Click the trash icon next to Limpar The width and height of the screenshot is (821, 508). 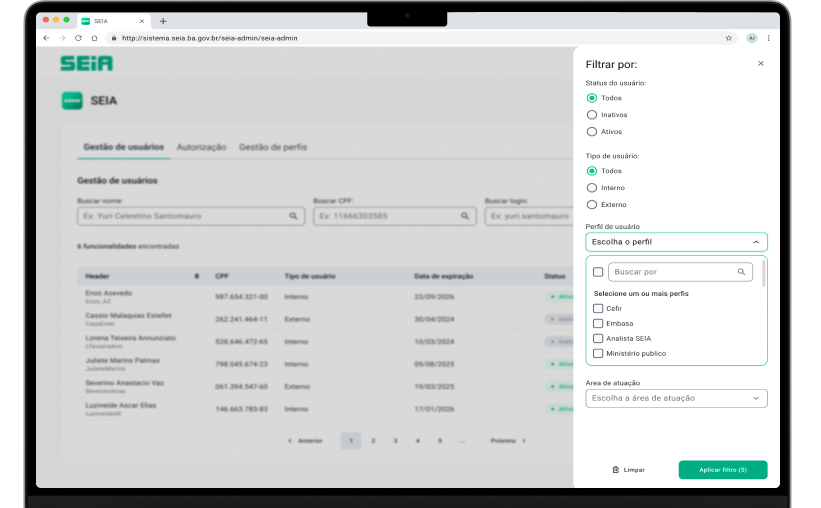tap(615, 469)
